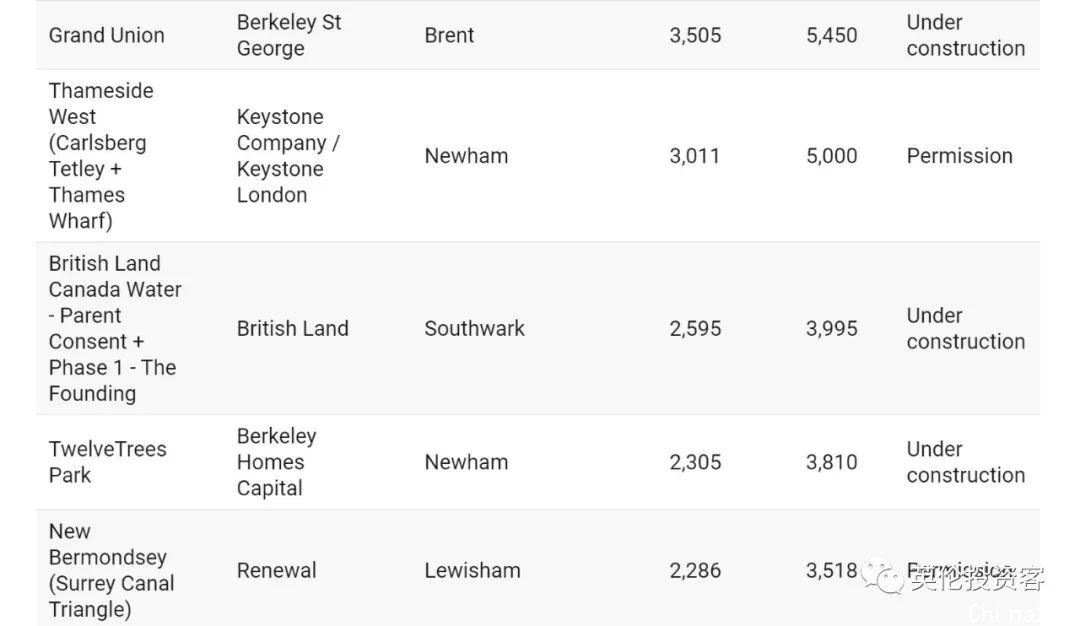Click the Southwark borough cell
This screenshot has height=626, width=1080.
coord(475,328)
